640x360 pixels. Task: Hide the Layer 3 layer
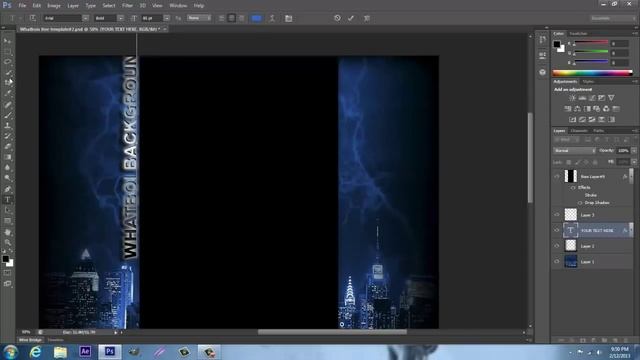pyautogui.click(x=557, y=215)
